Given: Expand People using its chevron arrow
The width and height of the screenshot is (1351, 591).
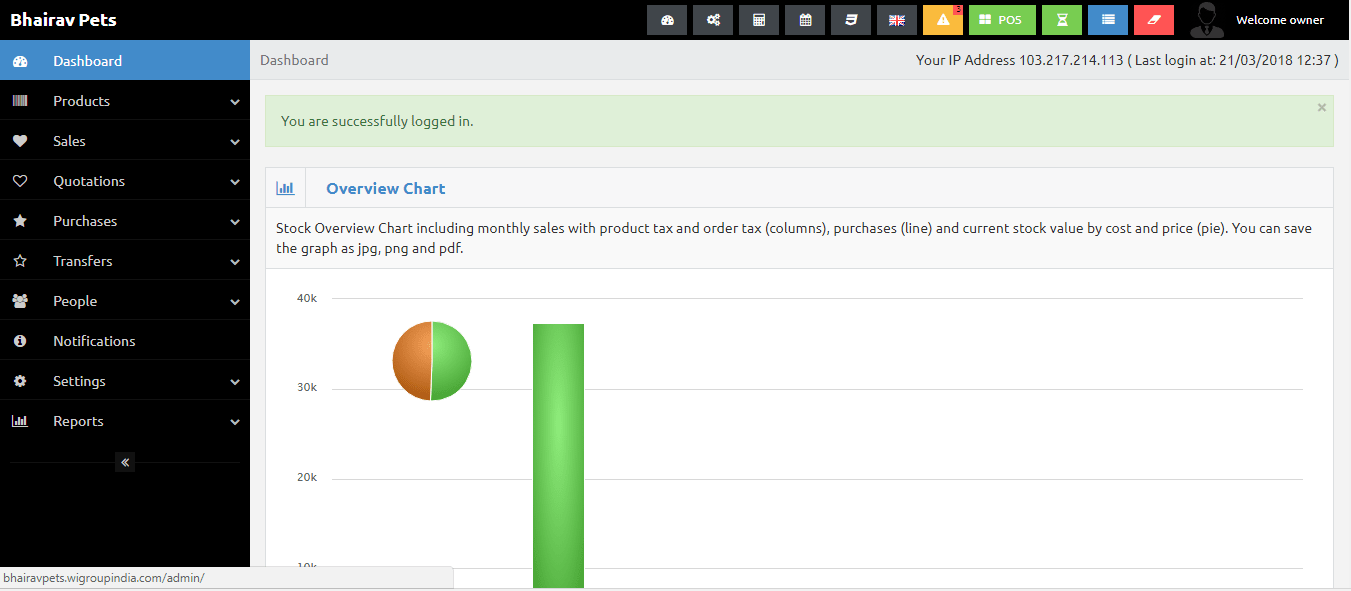Looking at the screenshot, I should tap(235, 302).
